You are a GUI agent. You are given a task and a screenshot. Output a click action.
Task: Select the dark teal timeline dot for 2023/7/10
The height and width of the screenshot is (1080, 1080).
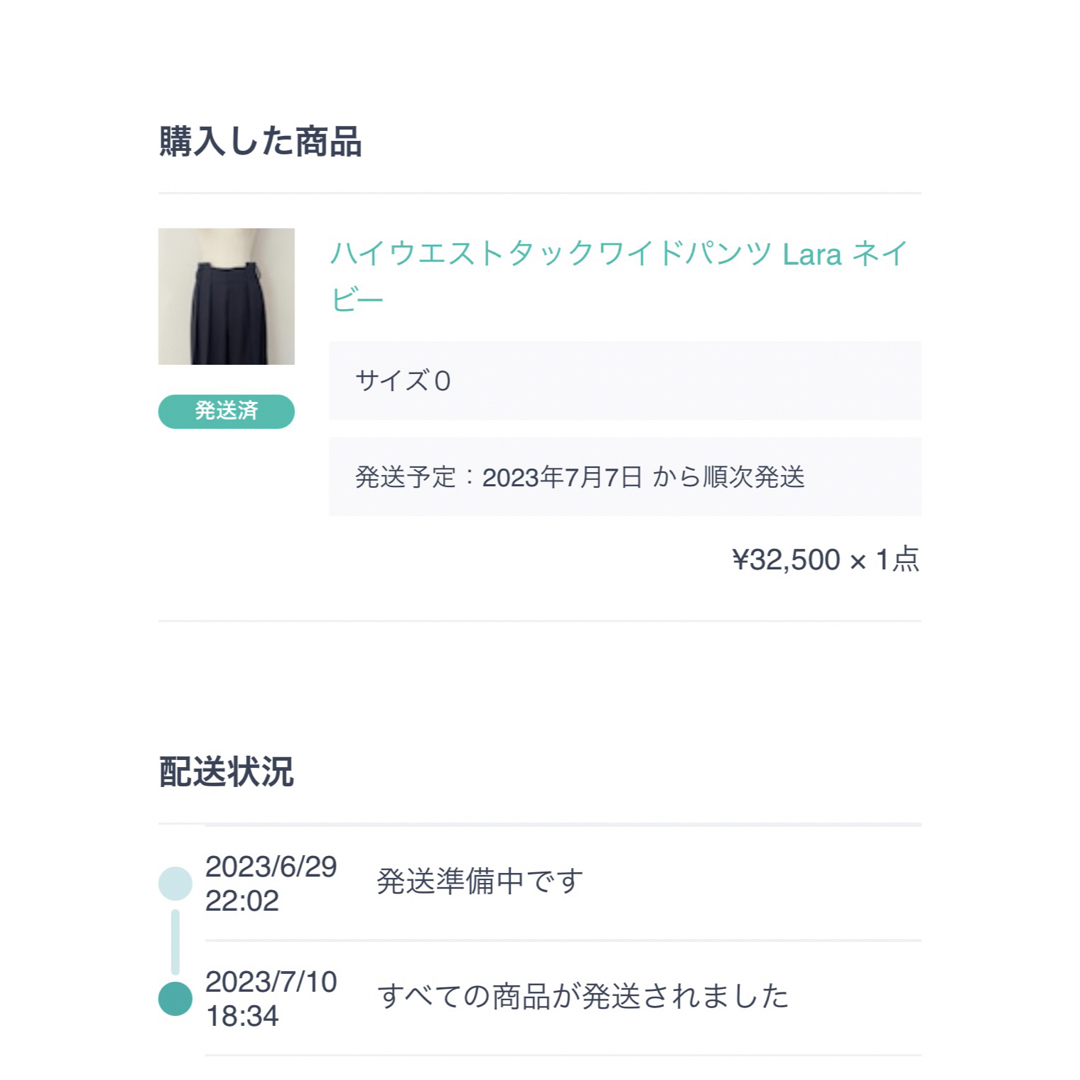click(x=176, y=999)
